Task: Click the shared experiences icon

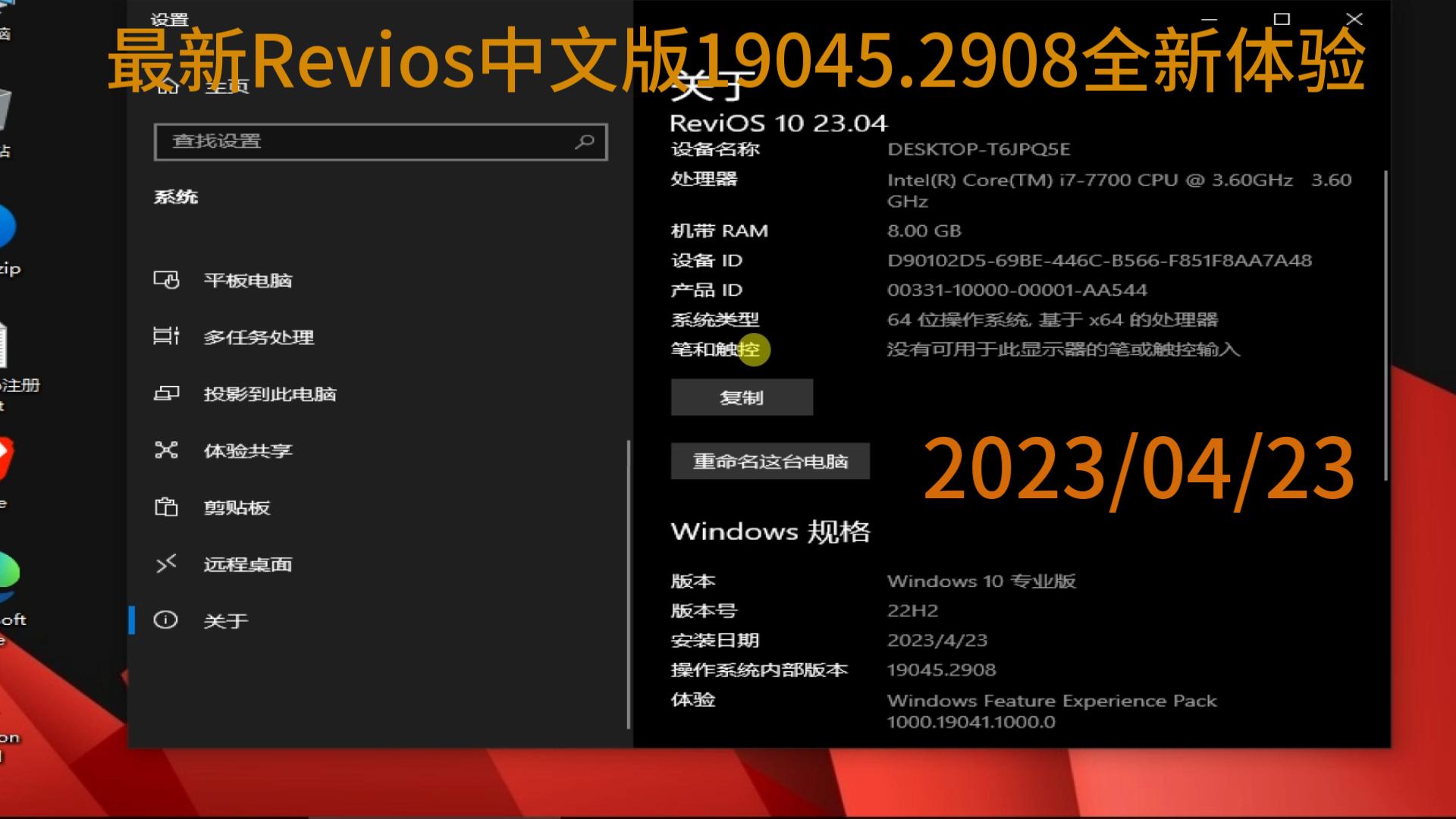Action: click(x=166, y=450)
